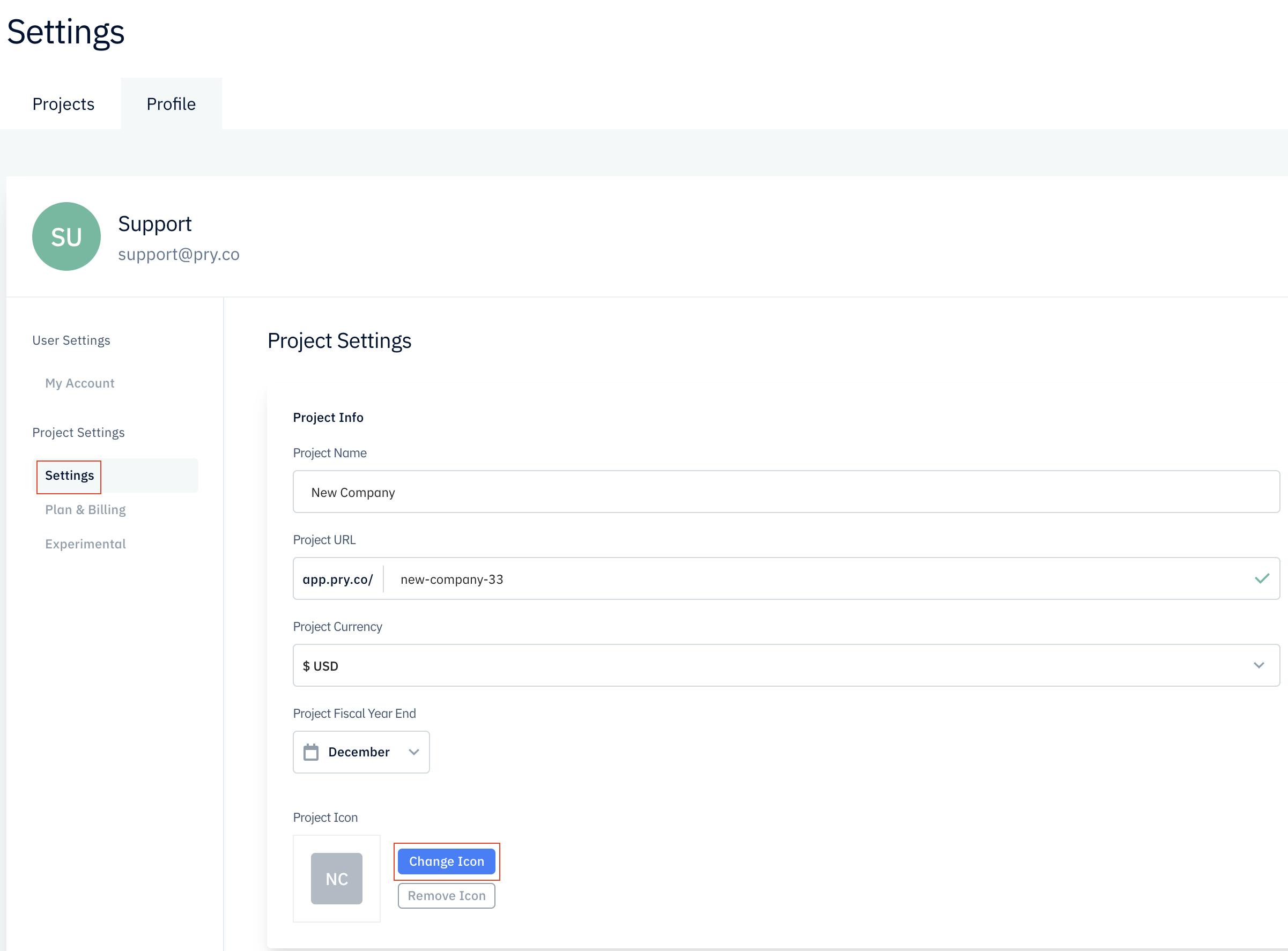The width and height of the screenshot is (1288, 951).
Task: Open Experimental settings section
Action: [x=85, y=544]
